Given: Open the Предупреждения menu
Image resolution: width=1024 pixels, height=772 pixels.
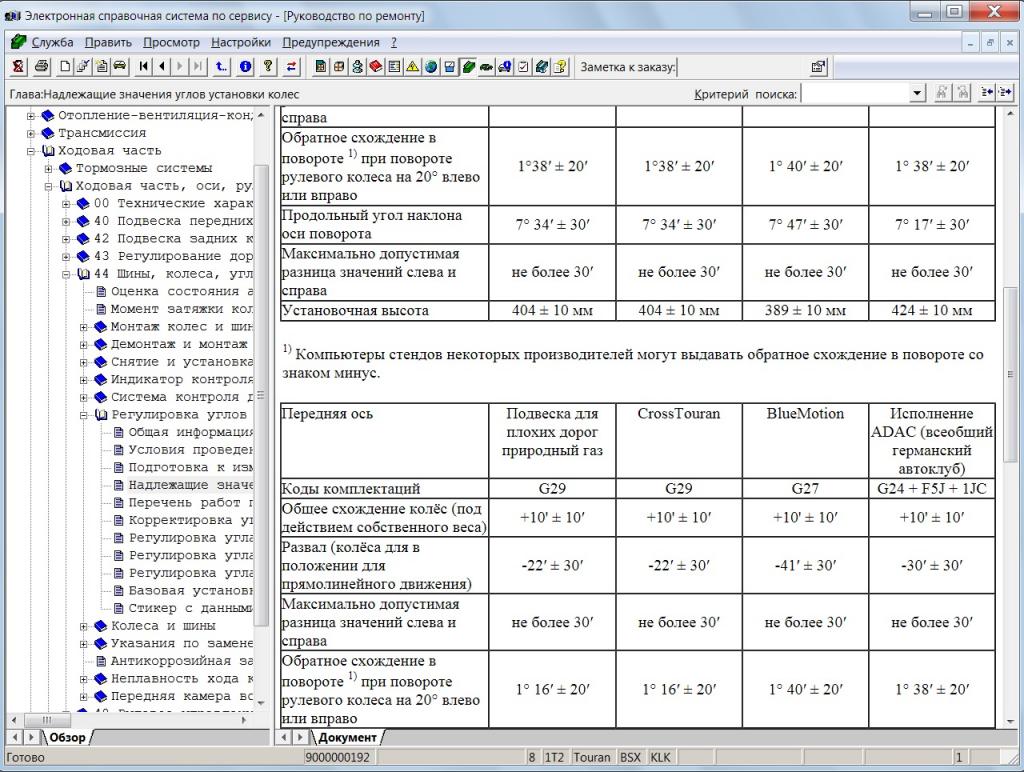Looking at the screenshot, I should [331, 42].
